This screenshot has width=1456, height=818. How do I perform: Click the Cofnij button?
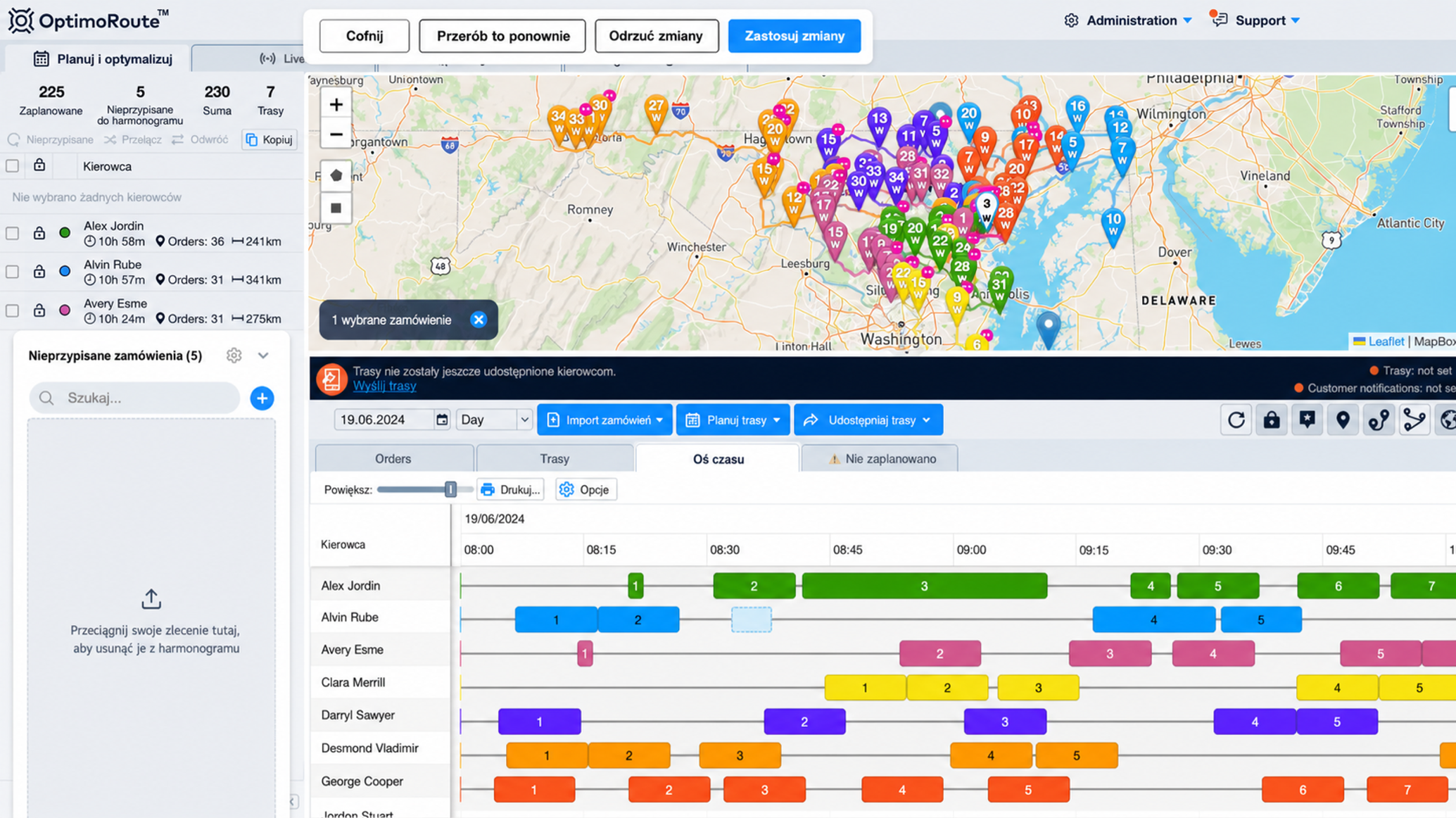[x=365, y=36]
